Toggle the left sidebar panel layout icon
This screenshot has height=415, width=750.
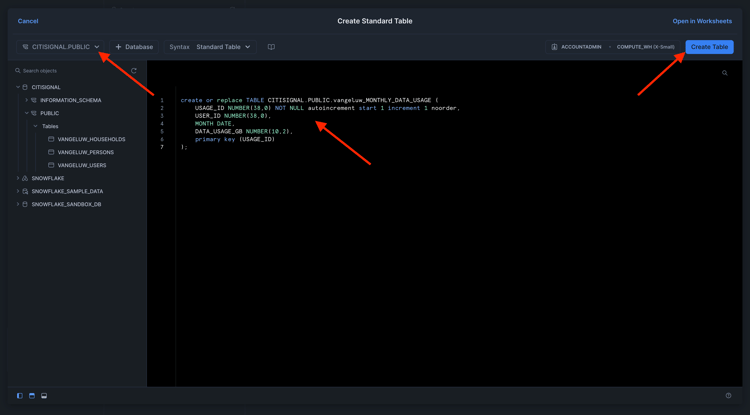[x=20, y=396]
